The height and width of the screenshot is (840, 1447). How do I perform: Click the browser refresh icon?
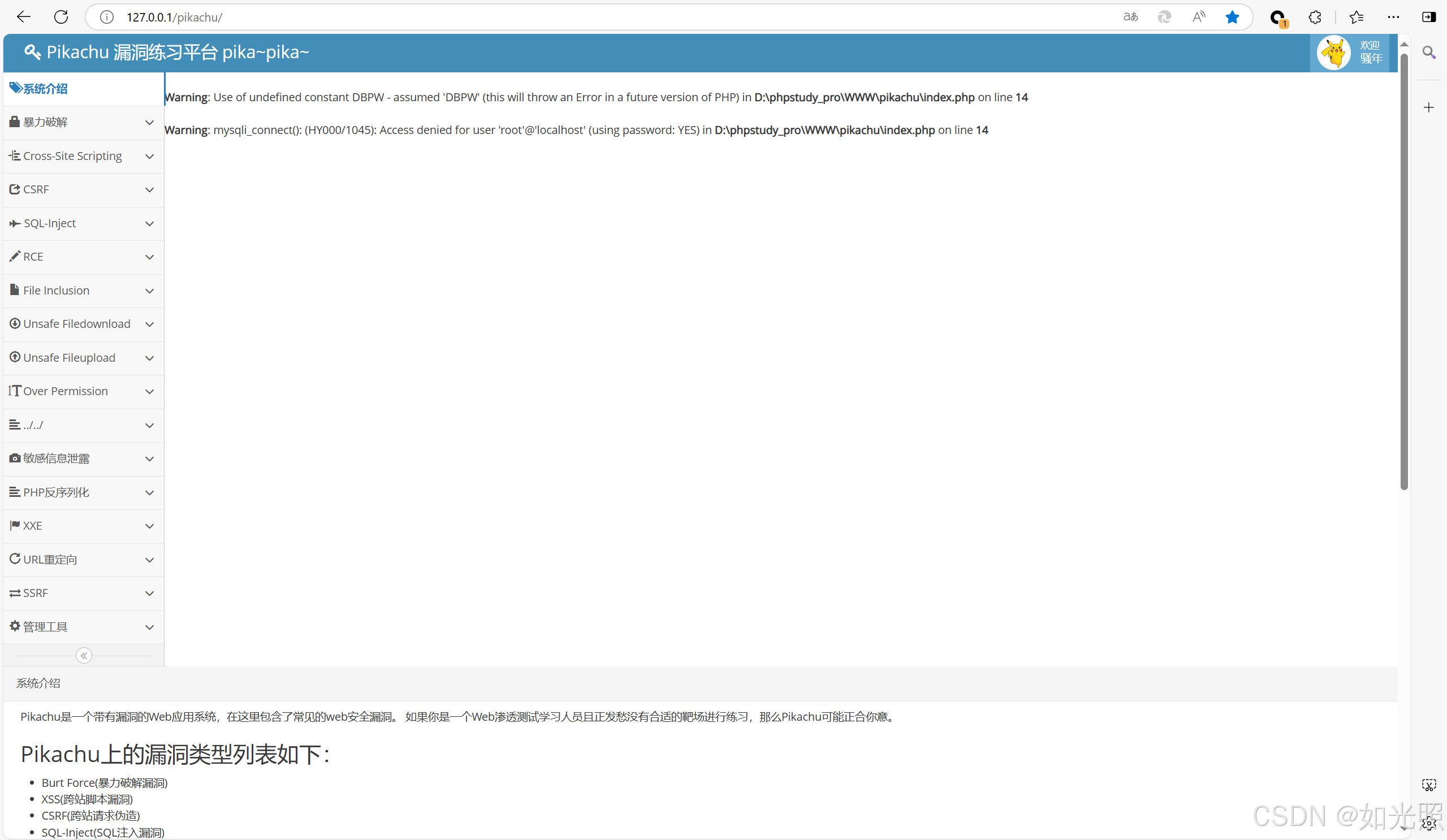click(x=61, y=17)
